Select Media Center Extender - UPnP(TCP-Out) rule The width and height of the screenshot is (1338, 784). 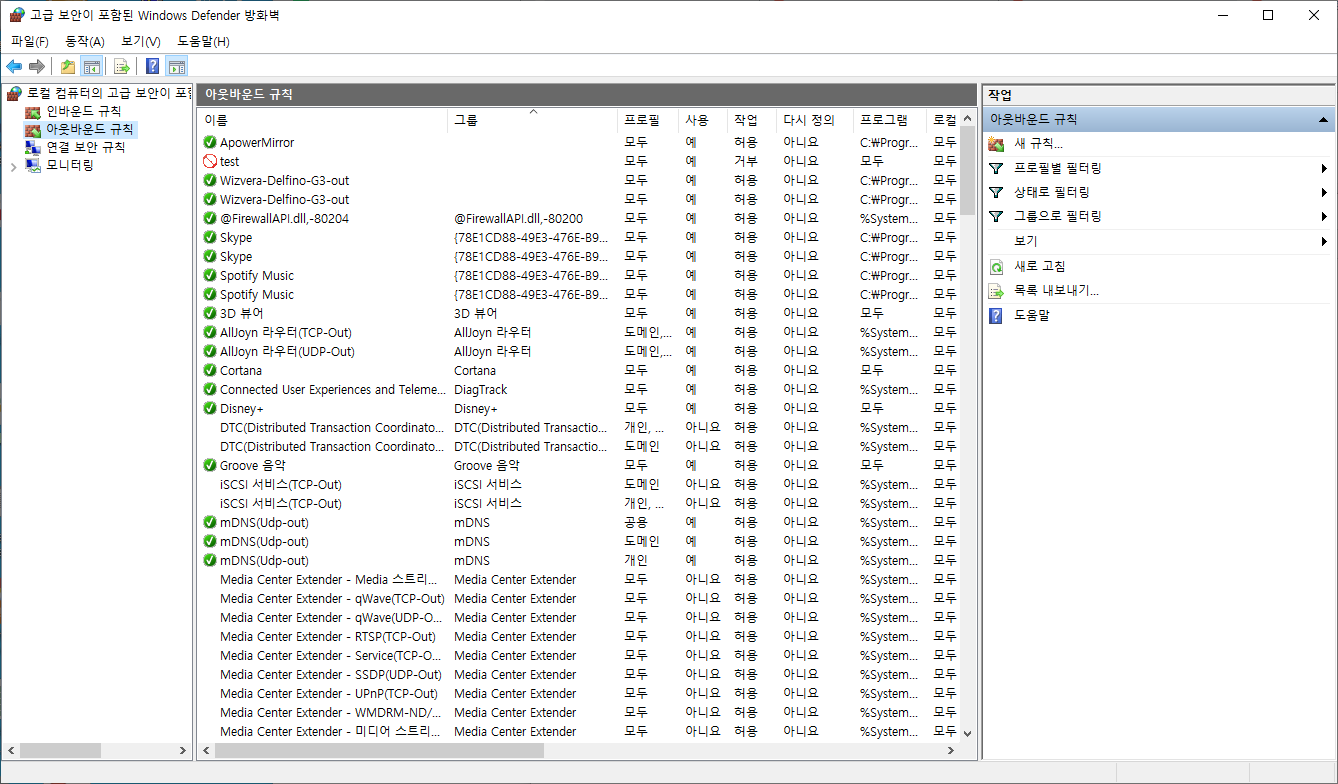point(329,693)
